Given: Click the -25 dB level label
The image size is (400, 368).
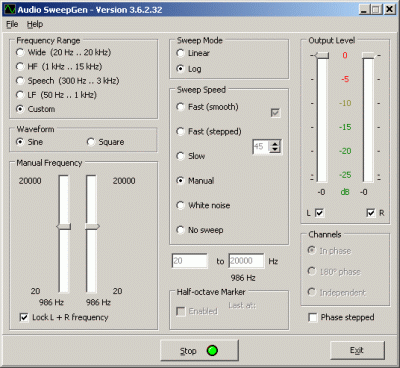Looking at the screenshot, I should pyautogui.click(x=345, y=175).
